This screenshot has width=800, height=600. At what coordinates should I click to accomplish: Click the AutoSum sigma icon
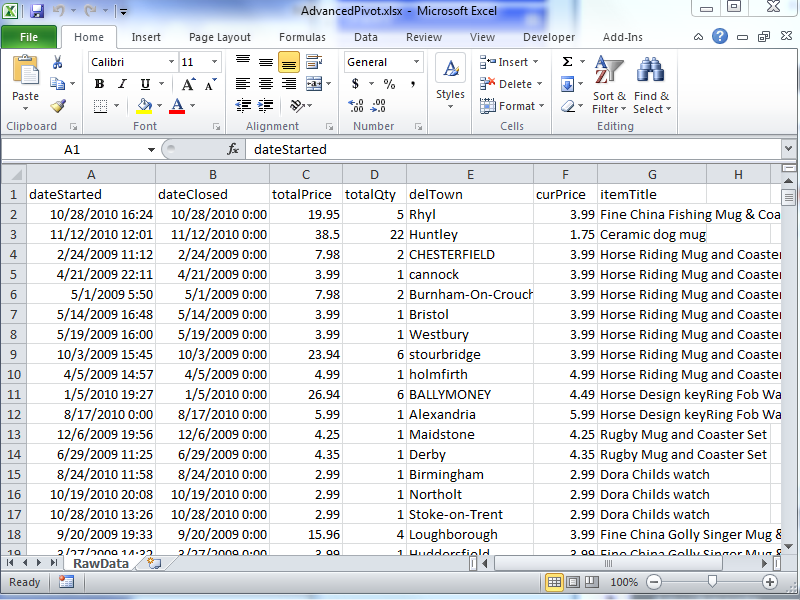coord(568,62)
